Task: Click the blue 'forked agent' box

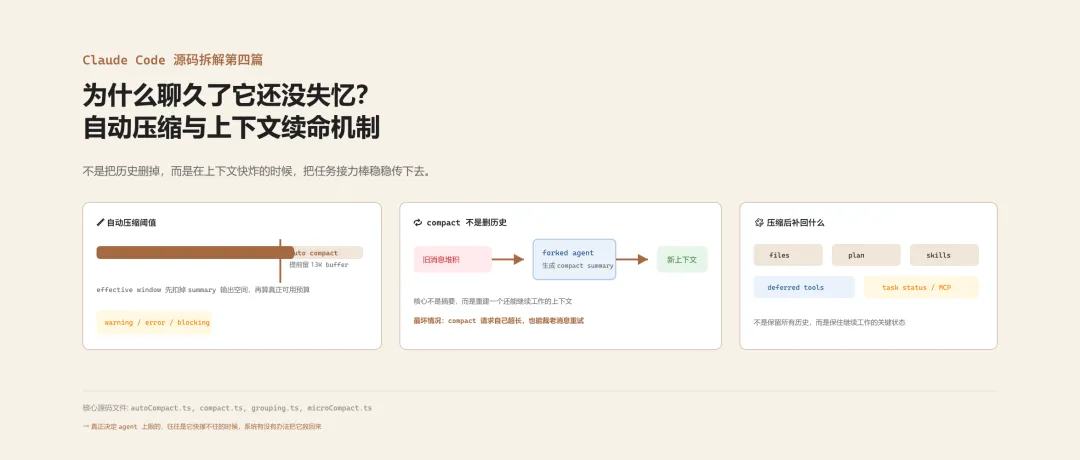Action: (574, 260)
